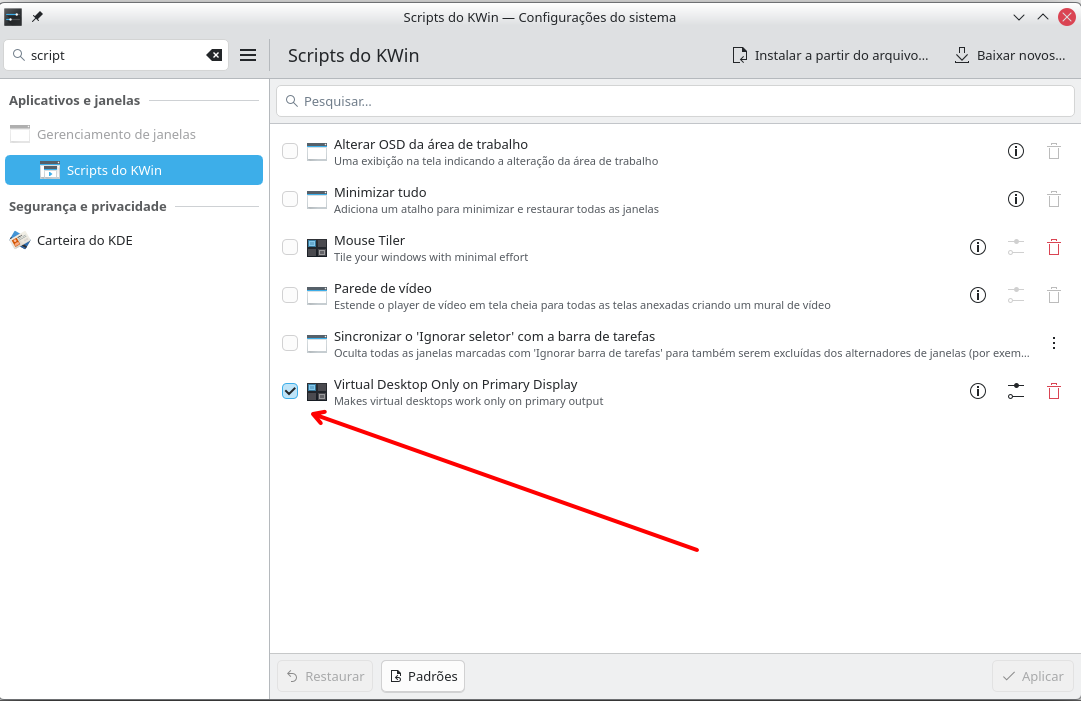This screenshot has width=1081, height=701.
Task: Click Baixar novos button
Action: tap(1009, 55)
